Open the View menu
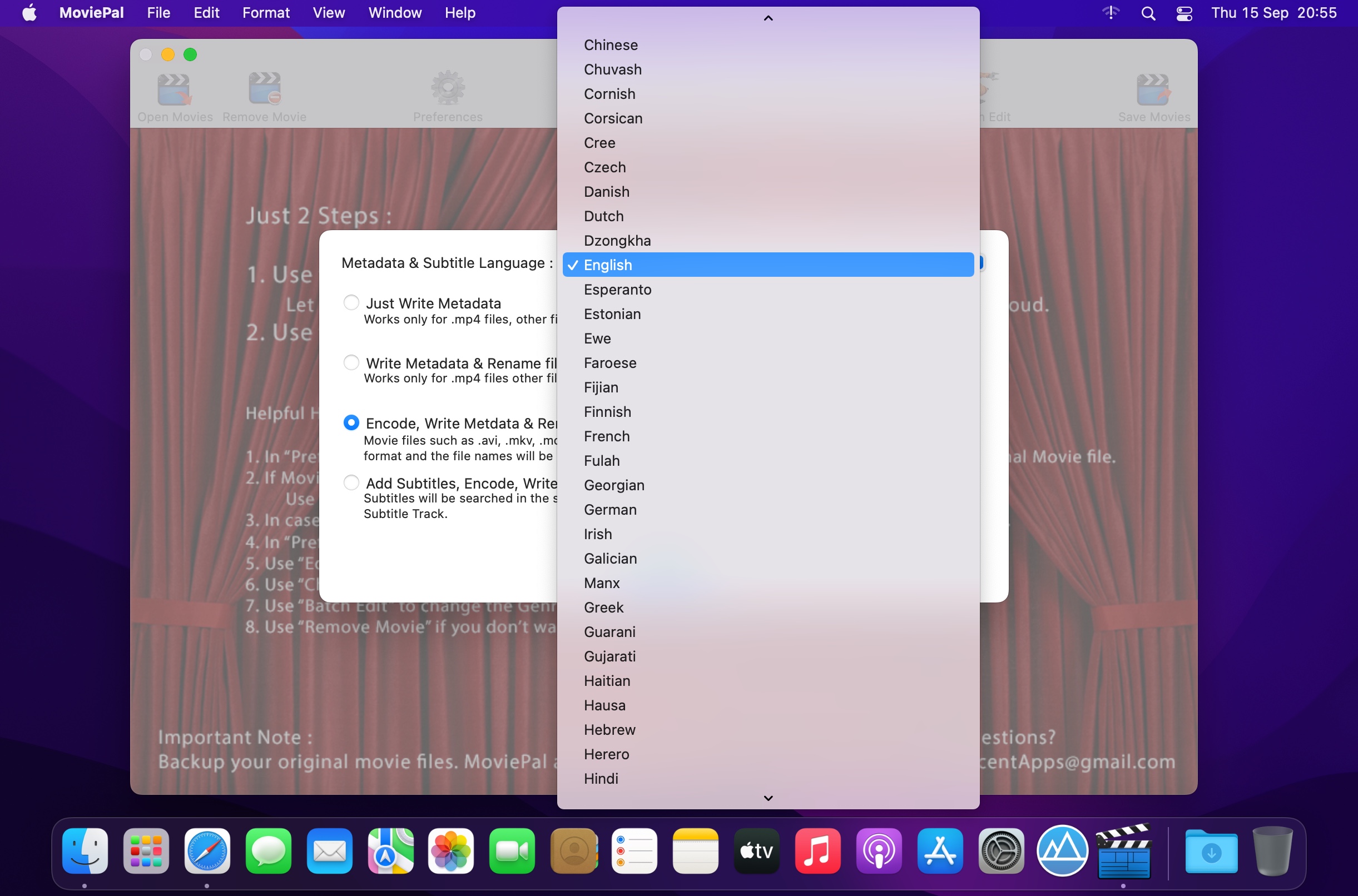The width and height of the screenshot is (1358, 896). click(x=329, y=13)
